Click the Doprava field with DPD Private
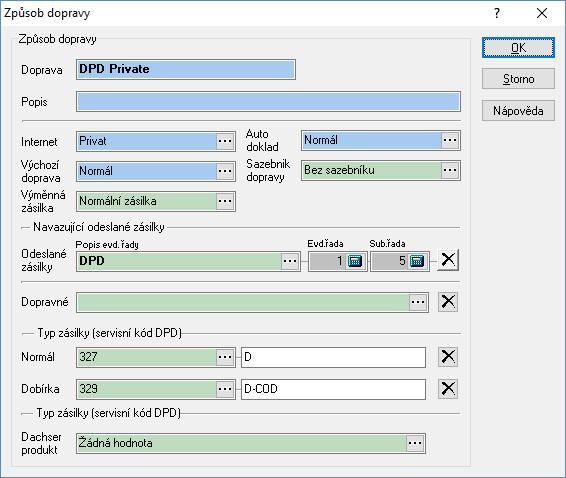Screen dimensions: 566x478 click(186, 69)
